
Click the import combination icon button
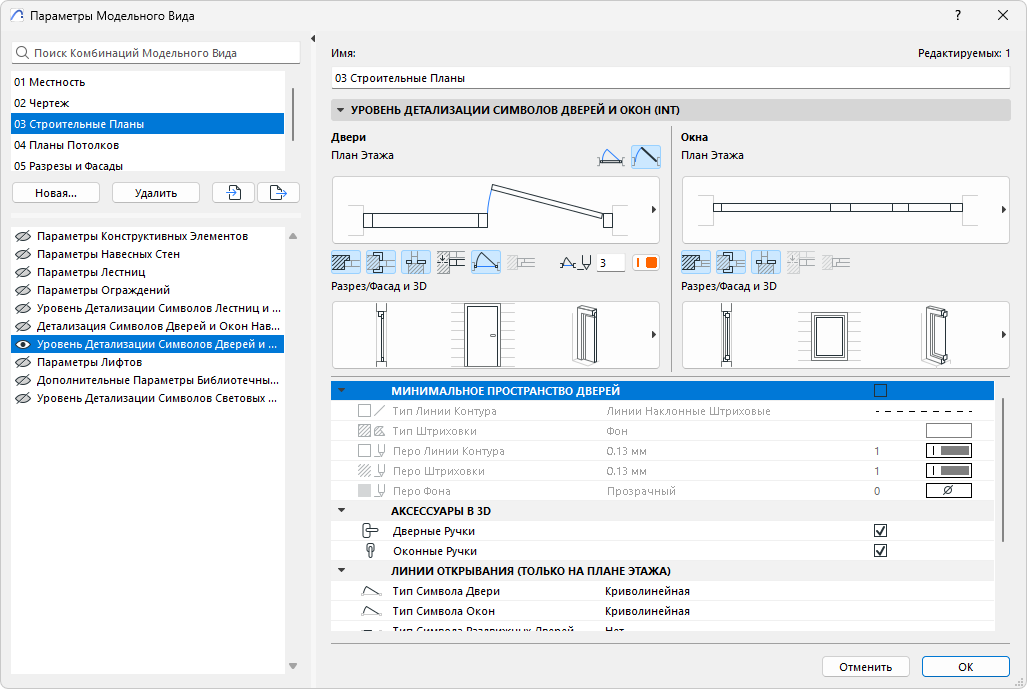[234, 193]
